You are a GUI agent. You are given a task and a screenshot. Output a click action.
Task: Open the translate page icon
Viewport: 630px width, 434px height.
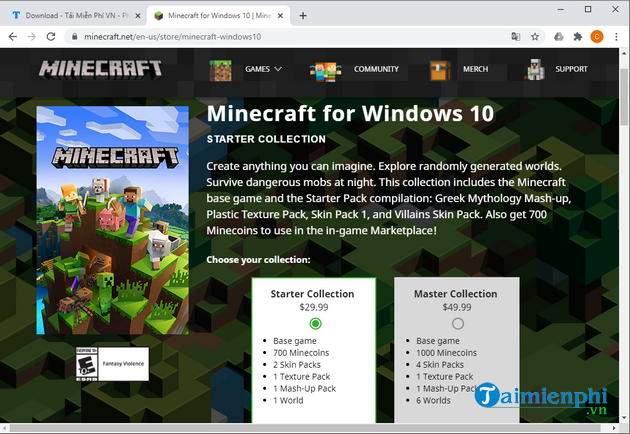(515, 37)
